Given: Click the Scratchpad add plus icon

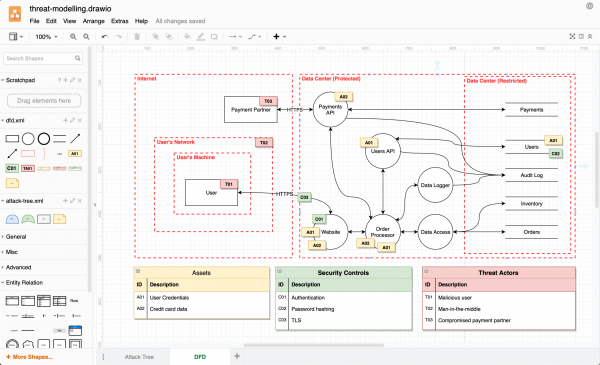Looking at the screenshot, I should pyautogui.click(x=65, y=80).
